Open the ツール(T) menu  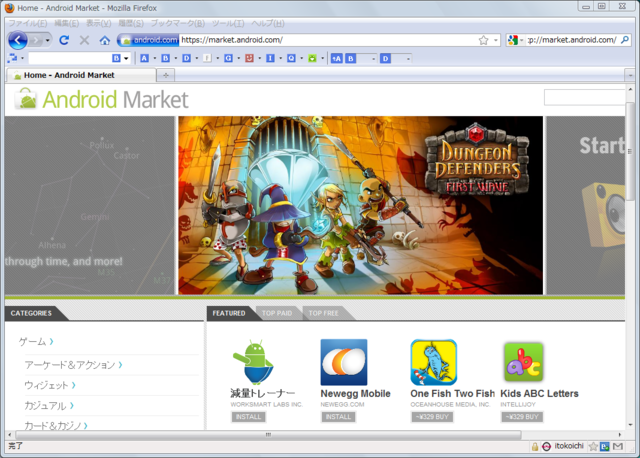(228, 23)
